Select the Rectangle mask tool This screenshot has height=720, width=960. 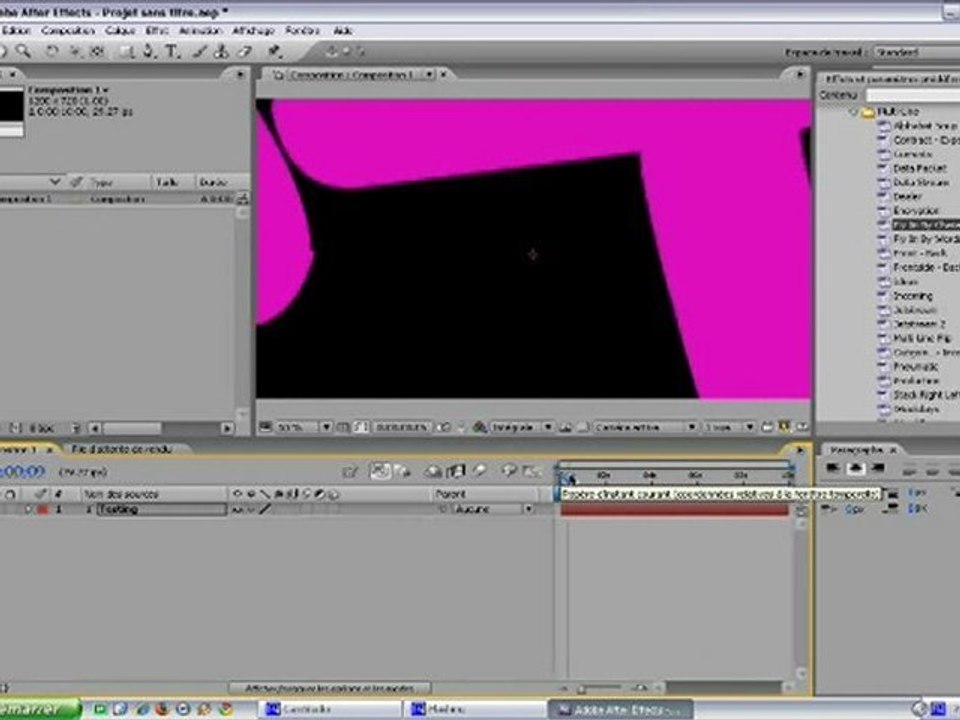pyautogui.click(x=127, y=51)
